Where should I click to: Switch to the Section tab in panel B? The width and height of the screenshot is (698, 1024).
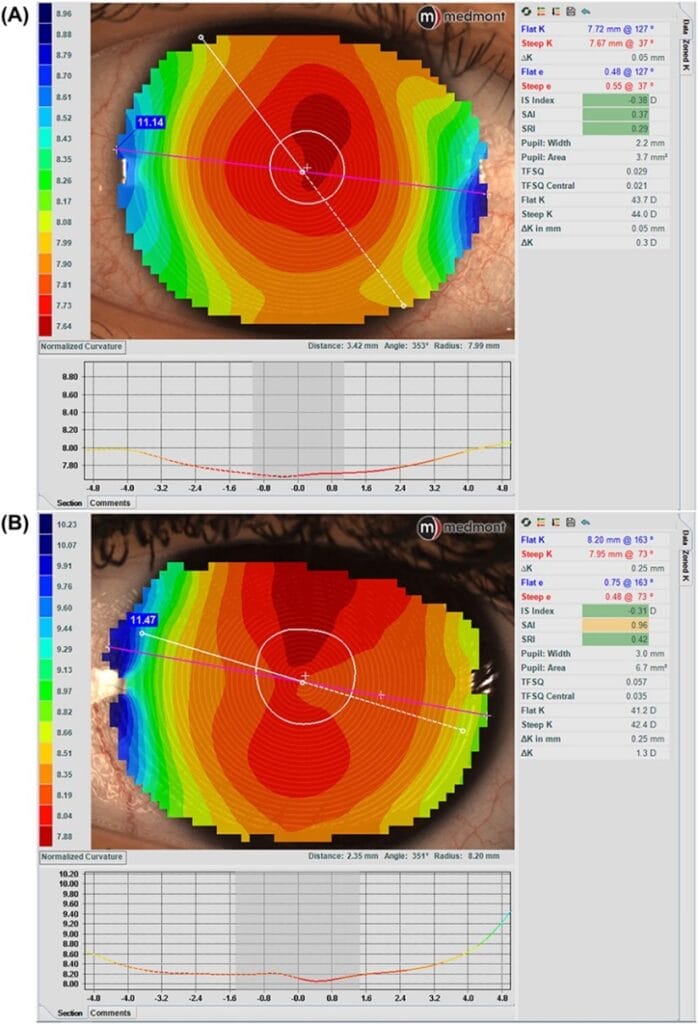(69, 1013)
